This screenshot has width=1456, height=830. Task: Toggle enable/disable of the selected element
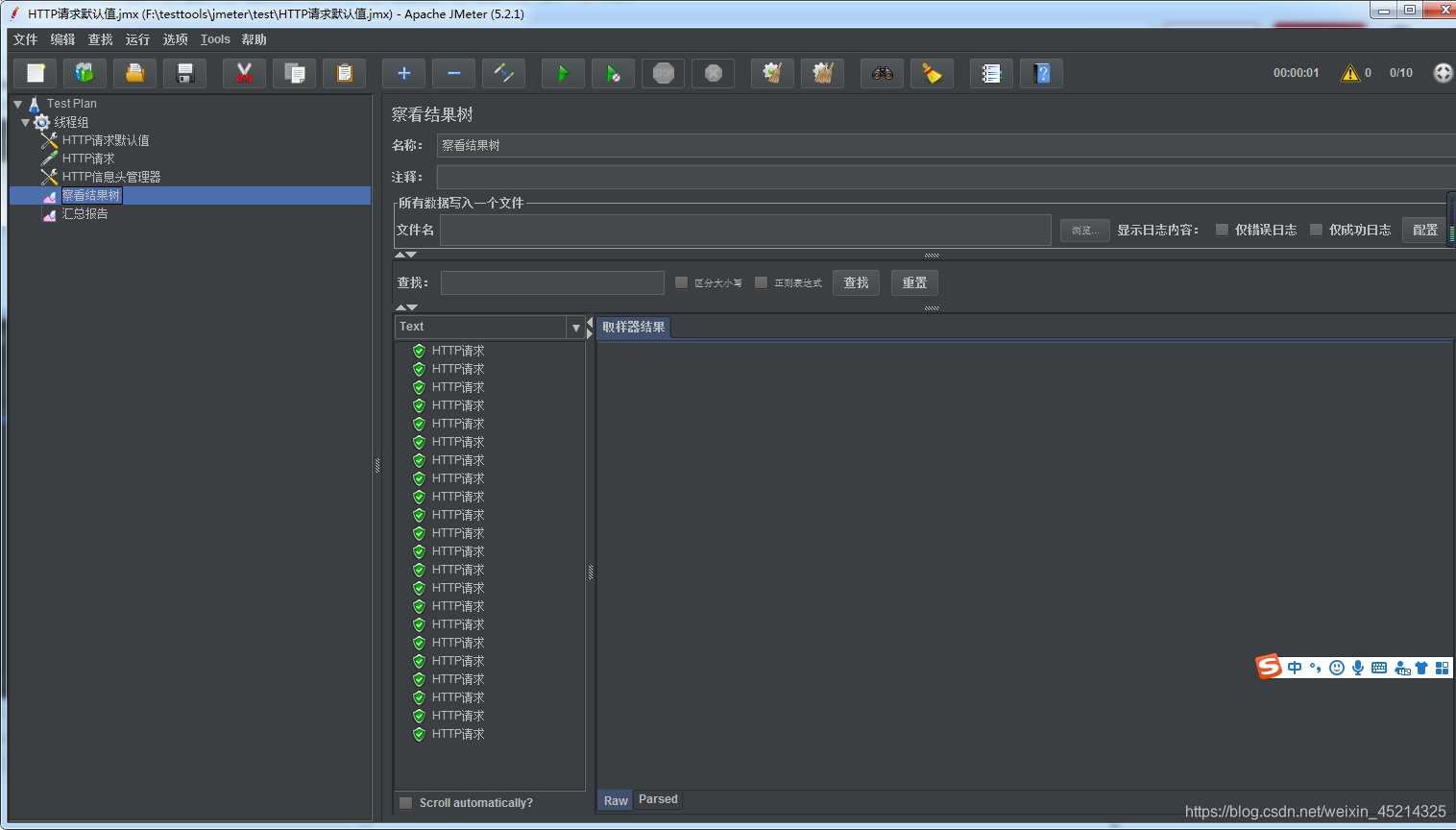[504, 73]
